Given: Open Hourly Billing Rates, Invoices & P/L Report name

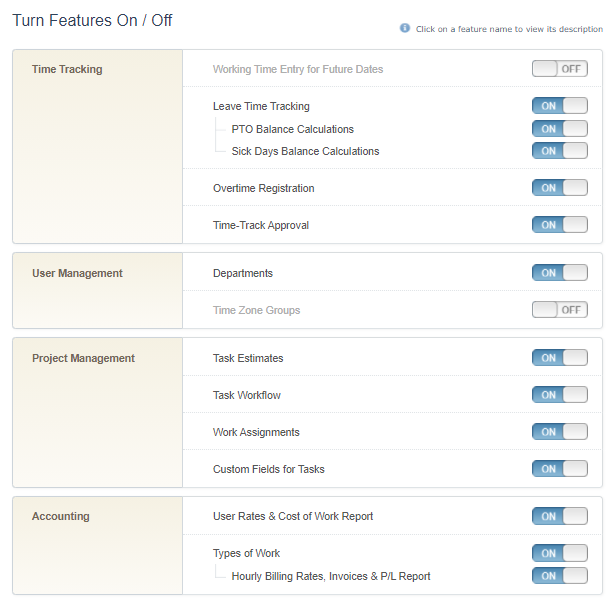Looking at the screenshot, I should pyautogui.click(x=331, y=576).
